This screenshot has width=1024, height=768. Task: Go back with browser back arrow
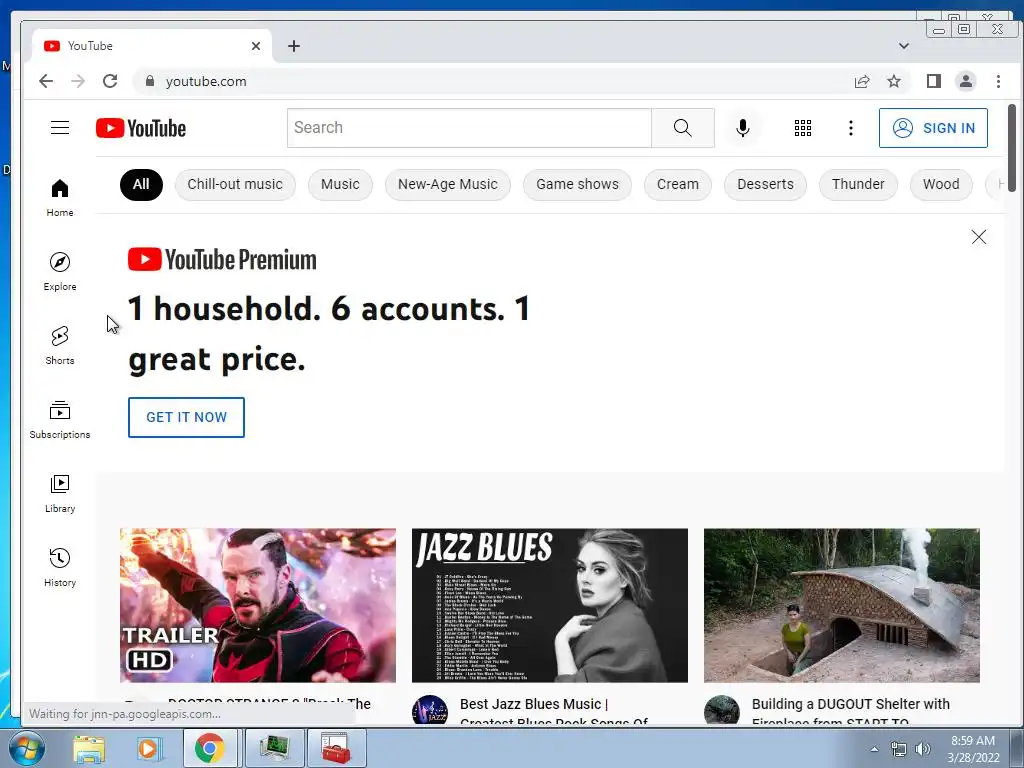pyautogui.click(x=46, y=81)
